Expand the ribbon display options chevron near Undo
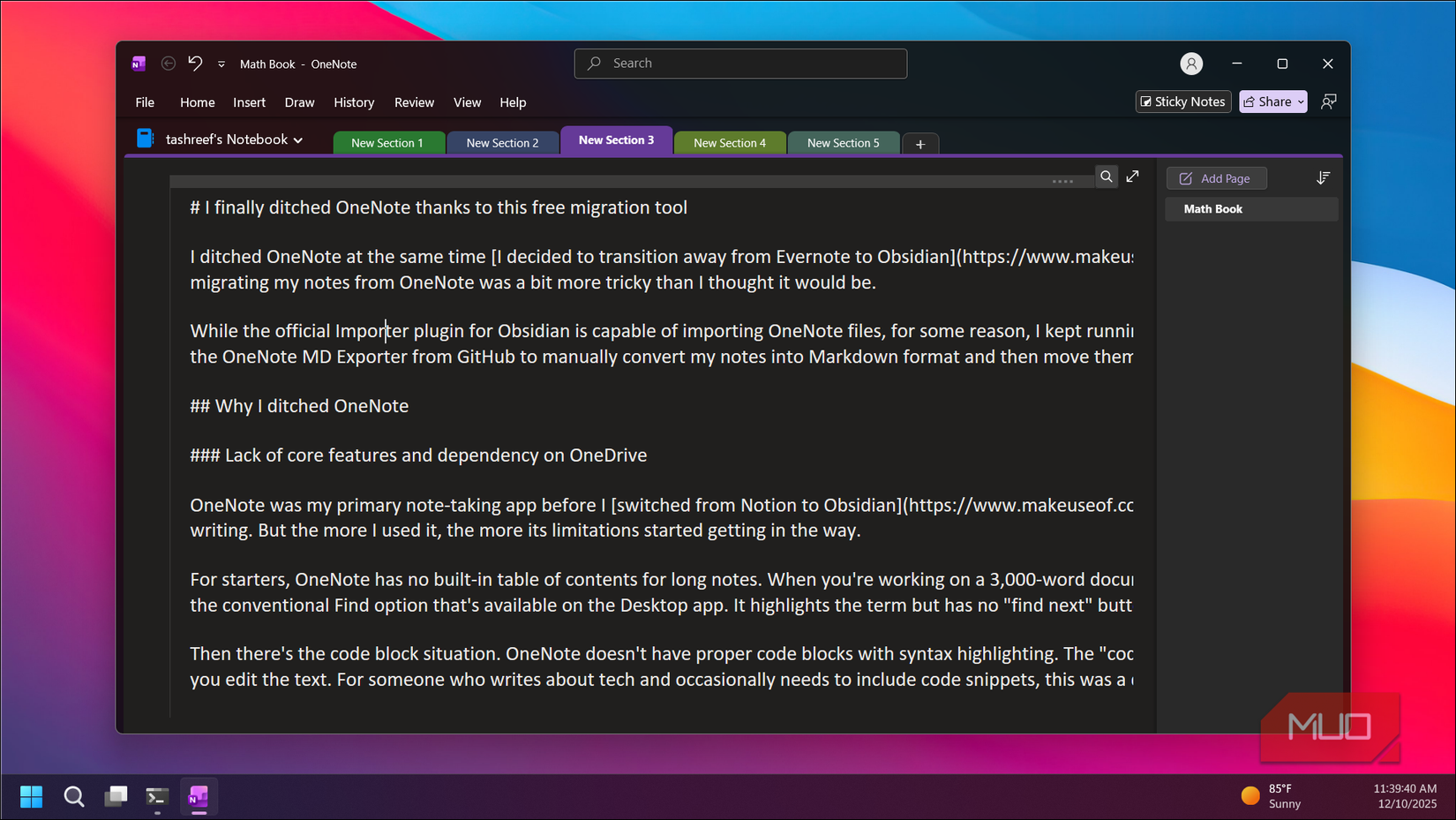1456x820 pixels. click(221, 64)
